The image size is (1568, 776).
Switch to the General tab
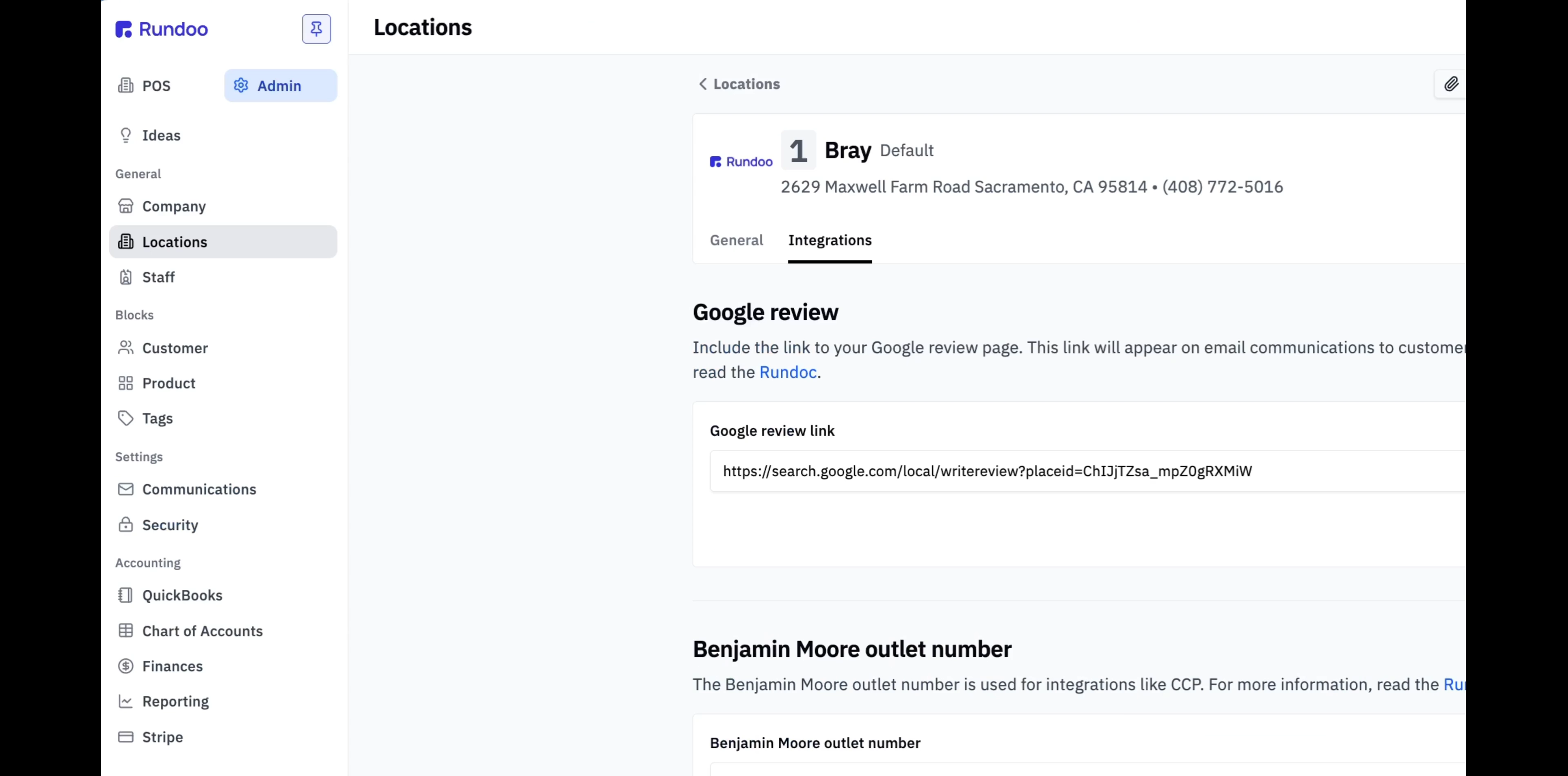736,241
